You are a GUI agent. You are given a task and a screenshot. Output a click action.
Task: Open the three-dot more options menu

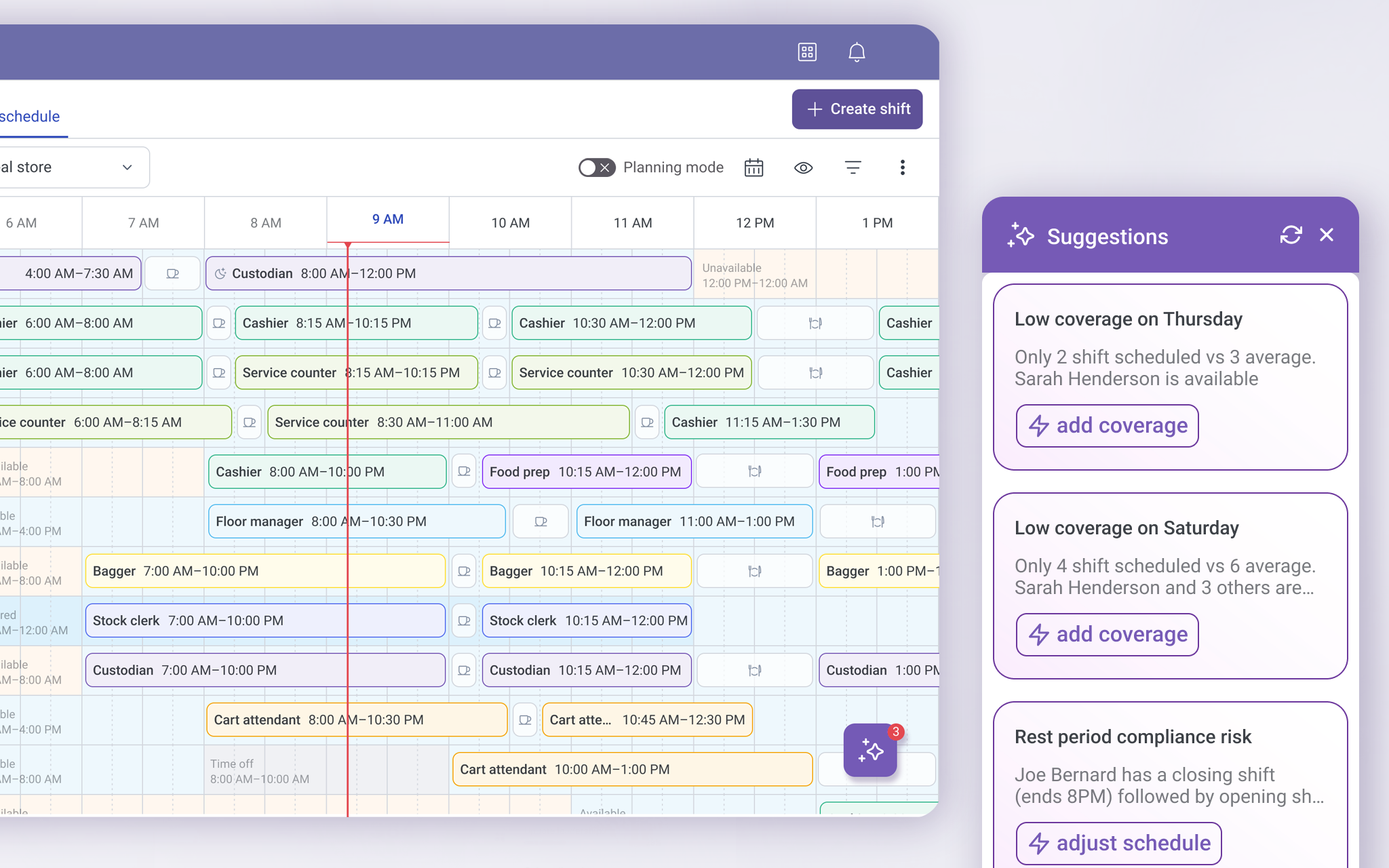(x=902, y=167)
